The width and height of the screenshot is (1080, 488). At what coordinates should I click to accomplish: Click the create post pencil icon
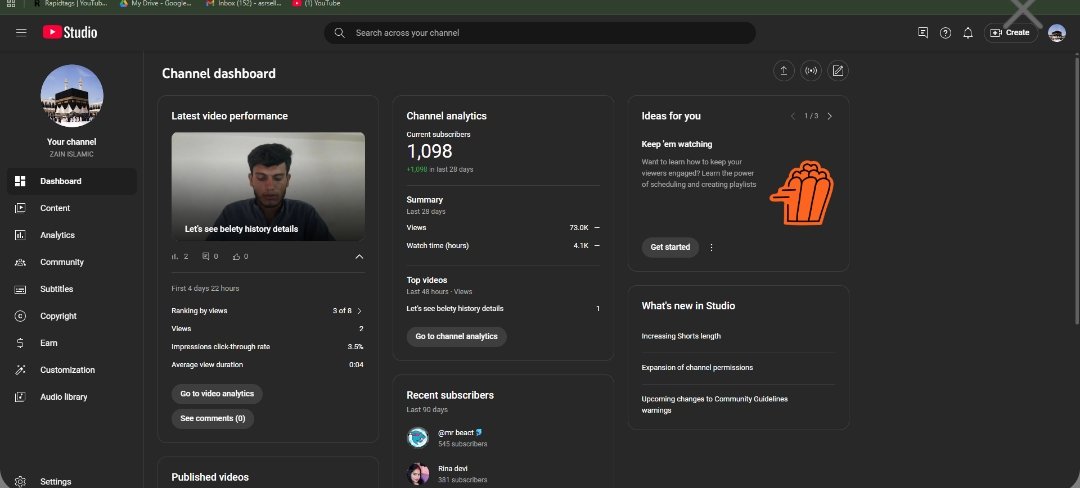(x=838, y=70)
